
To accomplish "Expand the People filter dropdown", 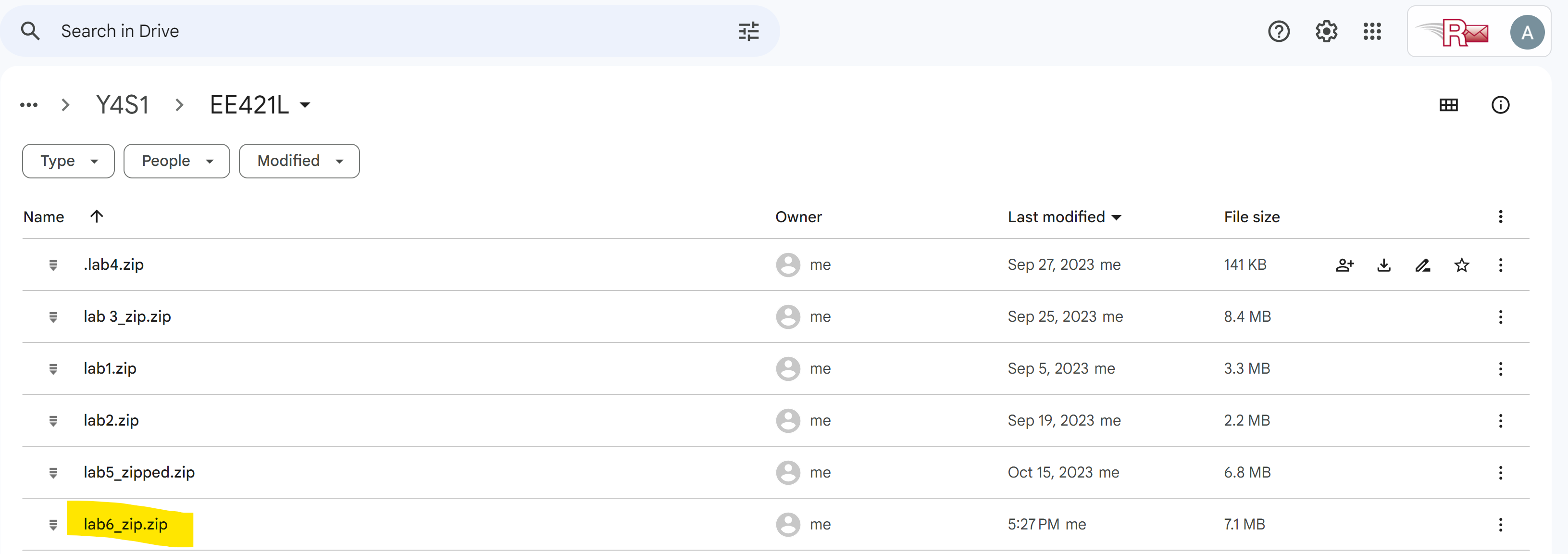I will click(176, 161).
